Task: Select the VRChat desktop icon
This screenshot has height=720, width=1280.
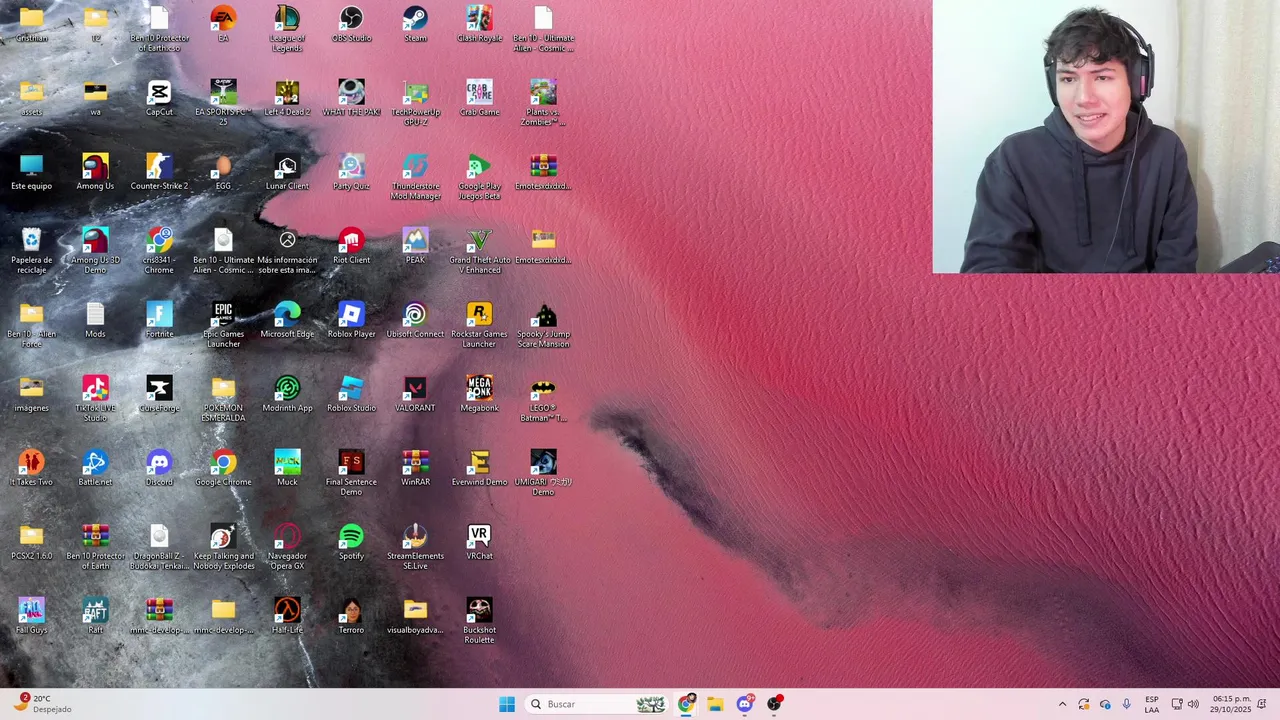Action: click(479, 542)
